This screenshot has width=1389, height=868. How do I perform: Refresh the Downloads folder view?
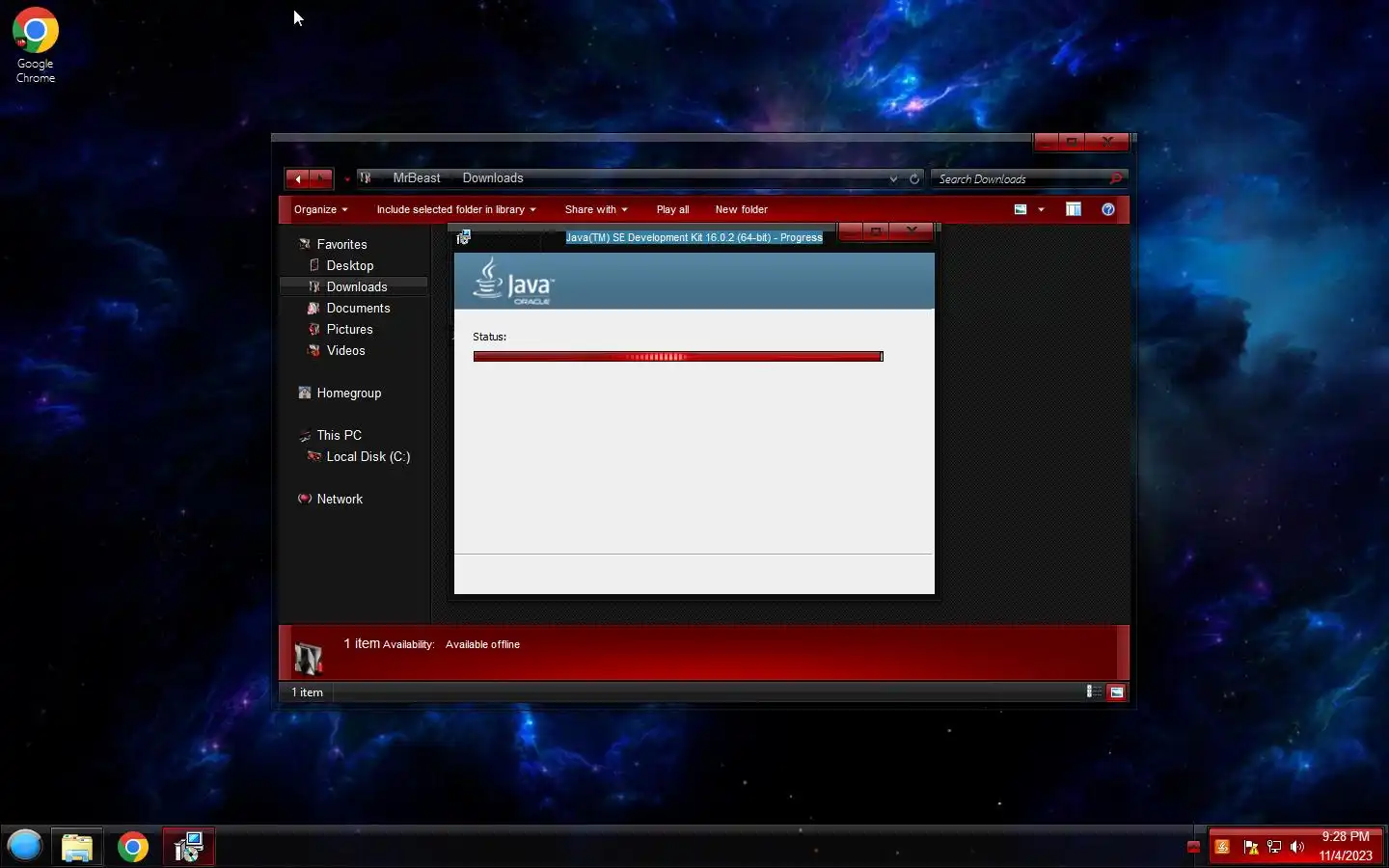914,178
